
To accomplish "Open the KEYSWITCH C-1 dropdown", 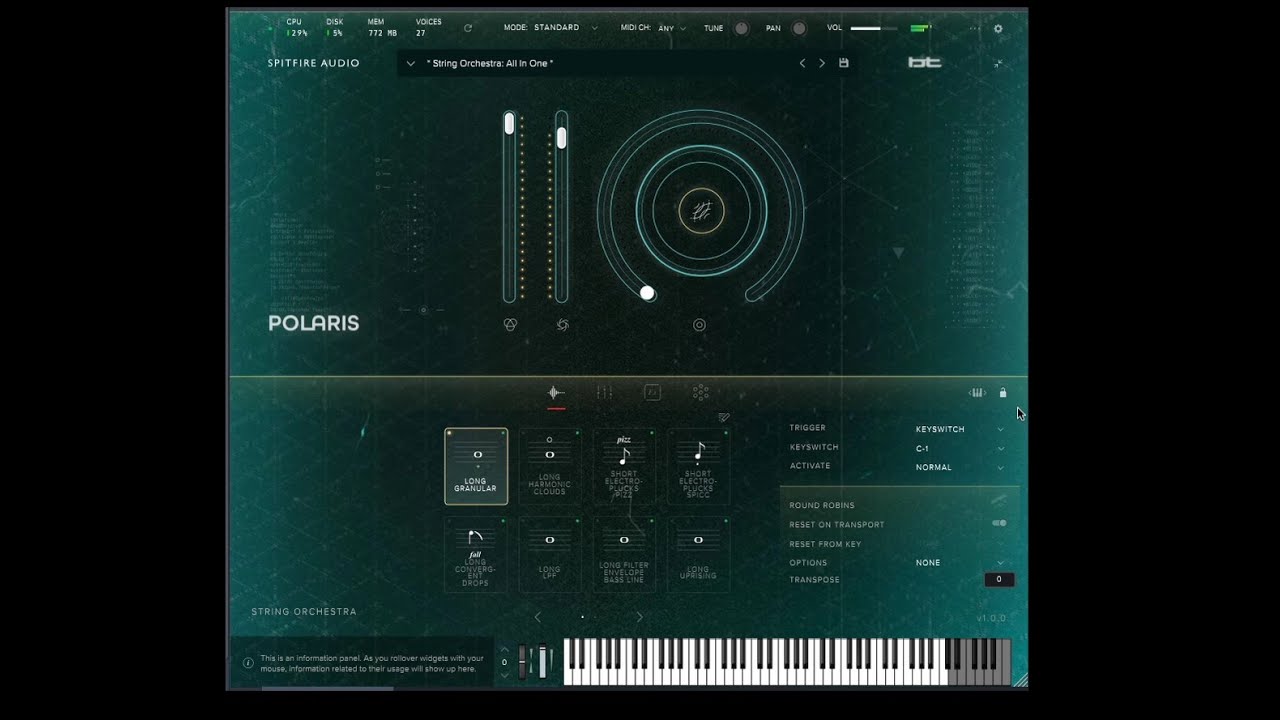I will coord(960,448).
